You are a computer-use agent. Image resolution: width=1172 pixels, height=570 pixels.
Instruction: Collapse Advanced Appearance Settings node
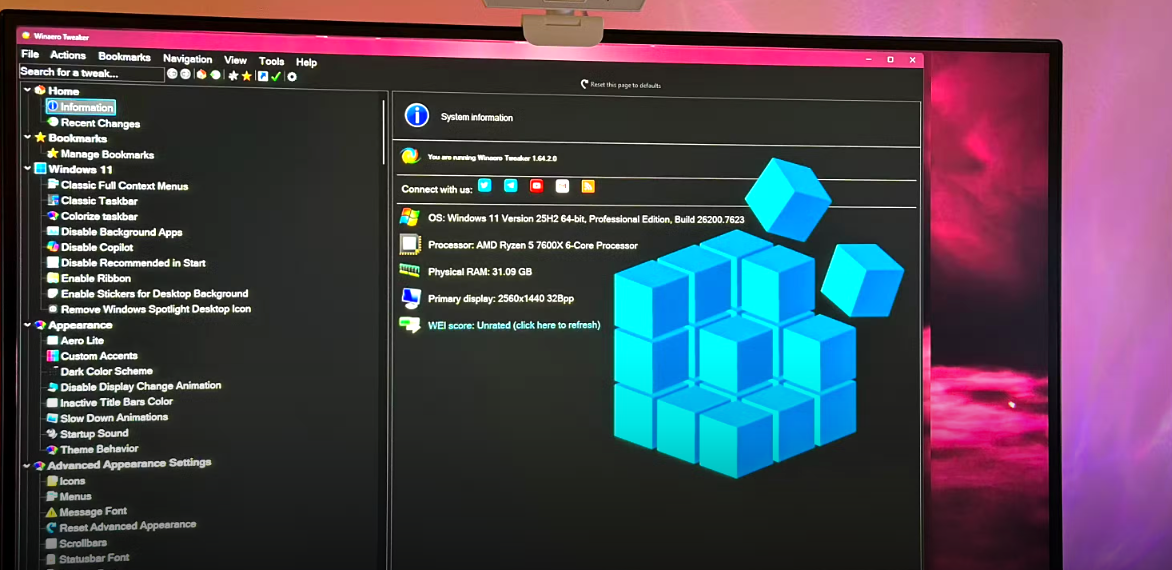[x=27, y=465]
